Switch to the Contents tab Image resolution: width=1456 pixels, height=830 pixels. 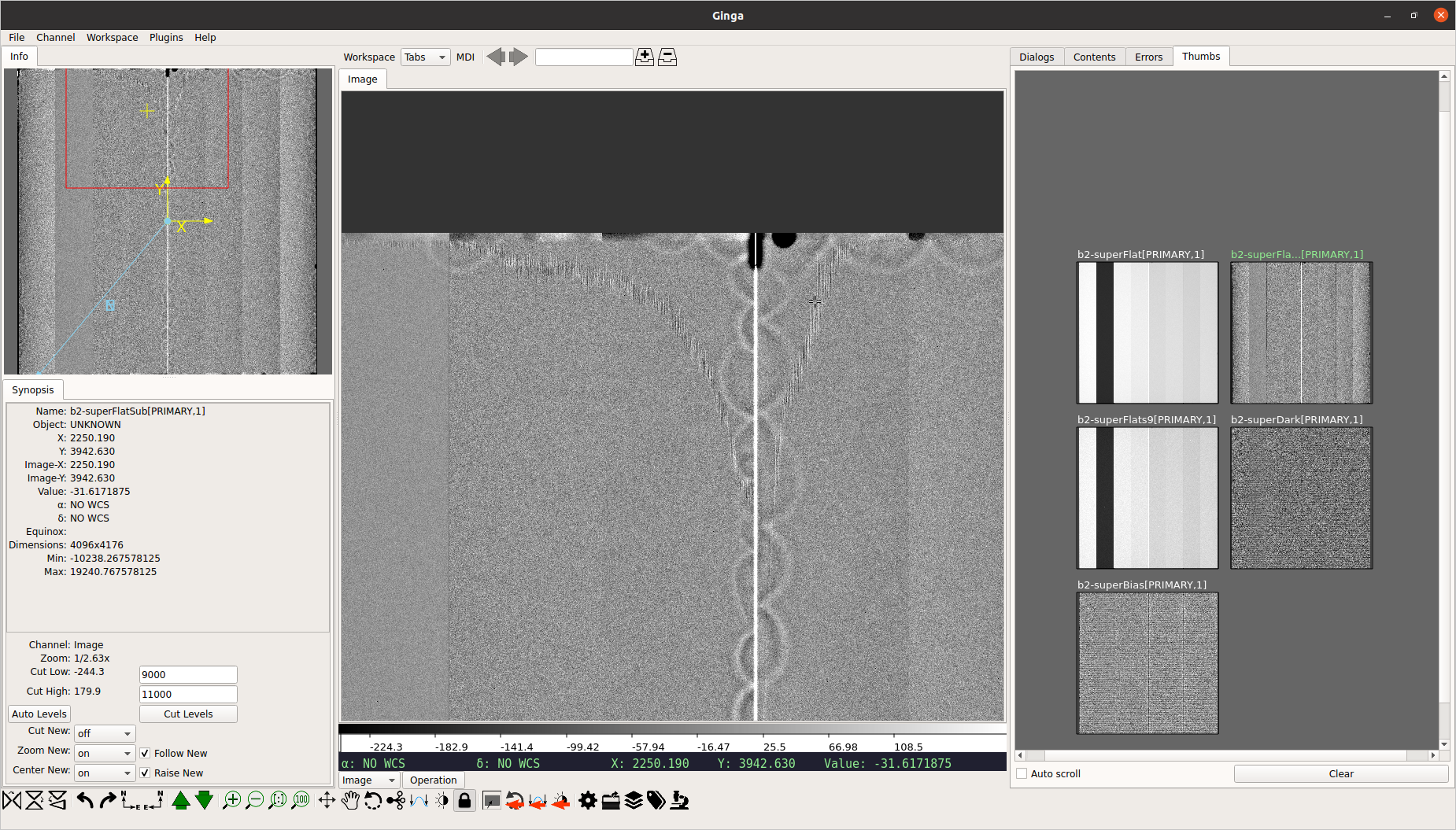tap(1094, 57)
